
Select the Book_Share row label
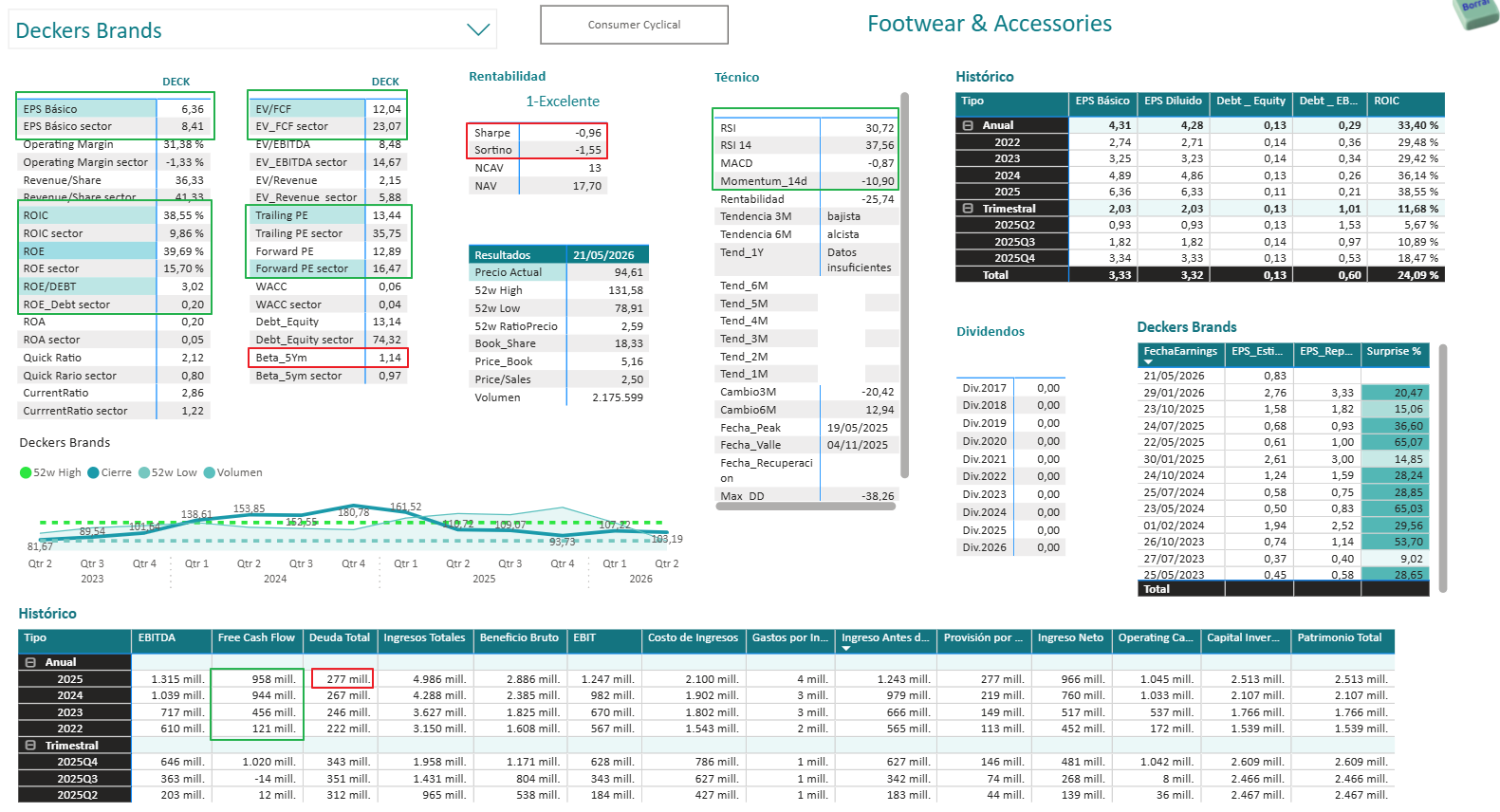tap(506, 343)
